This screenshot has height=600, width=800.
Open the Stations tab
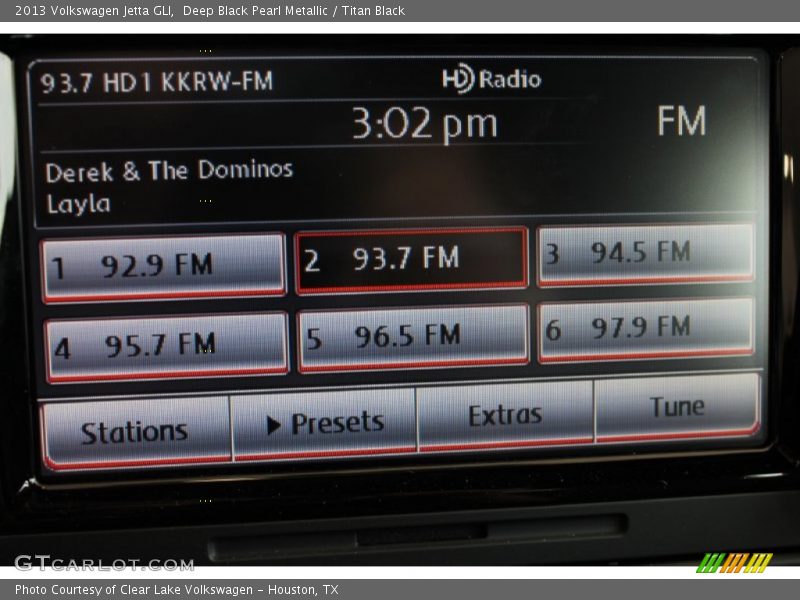[x=136, y=433]
